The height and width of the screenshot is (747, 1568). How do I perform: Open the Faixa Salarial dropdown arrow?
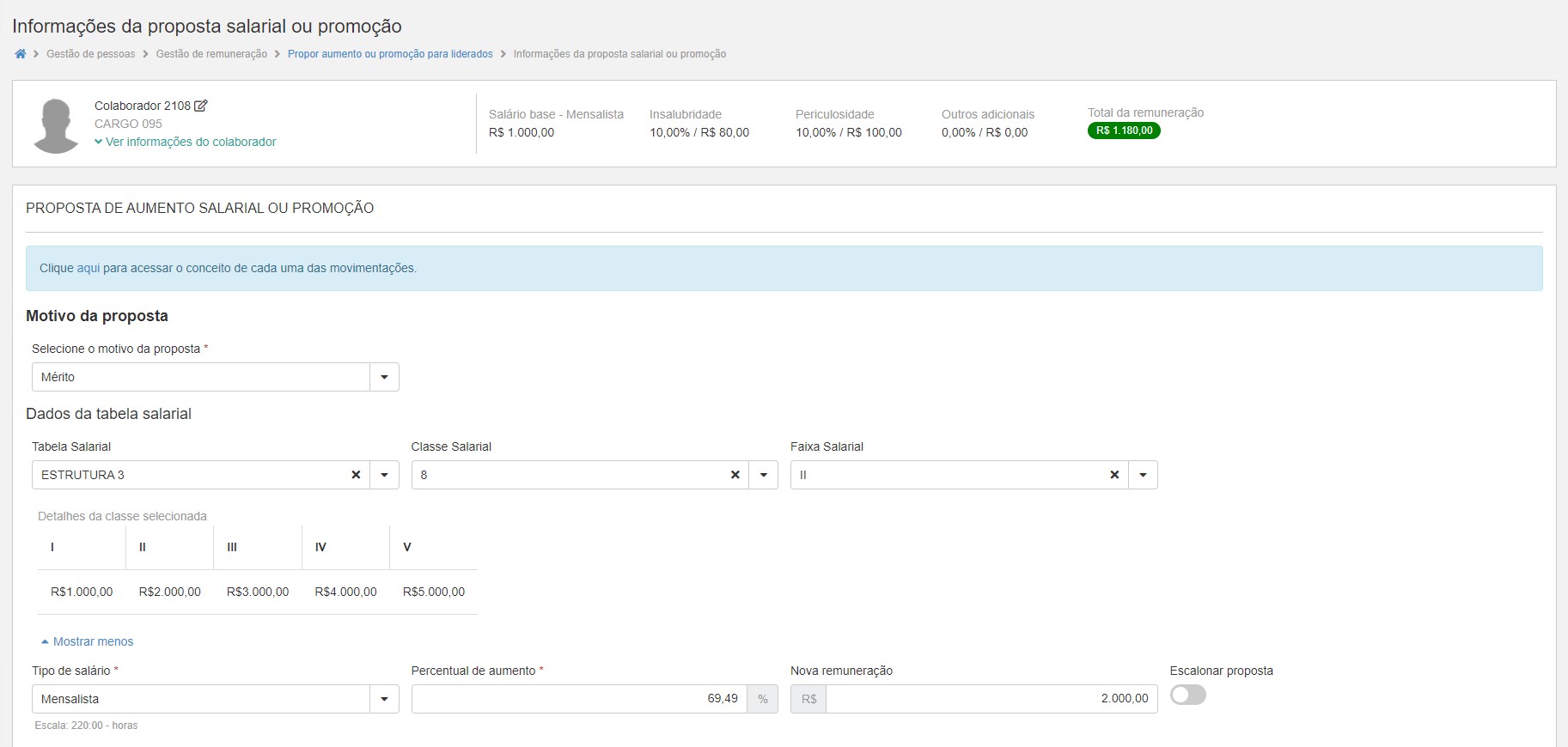click(x=1143, y=475)
